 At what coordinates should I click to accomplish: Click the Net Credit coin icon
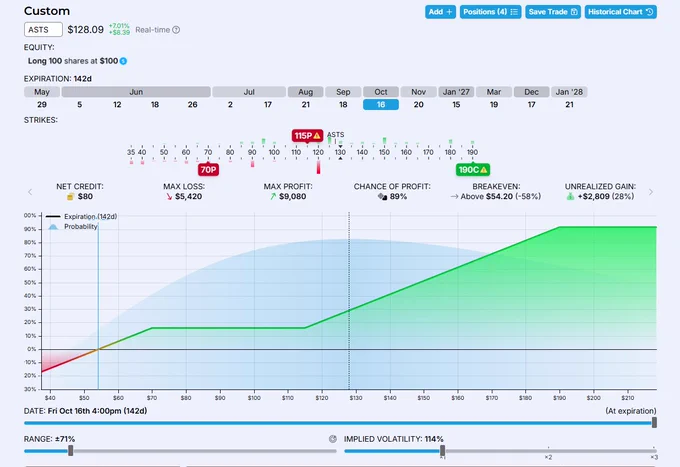(x=70, y=196)
